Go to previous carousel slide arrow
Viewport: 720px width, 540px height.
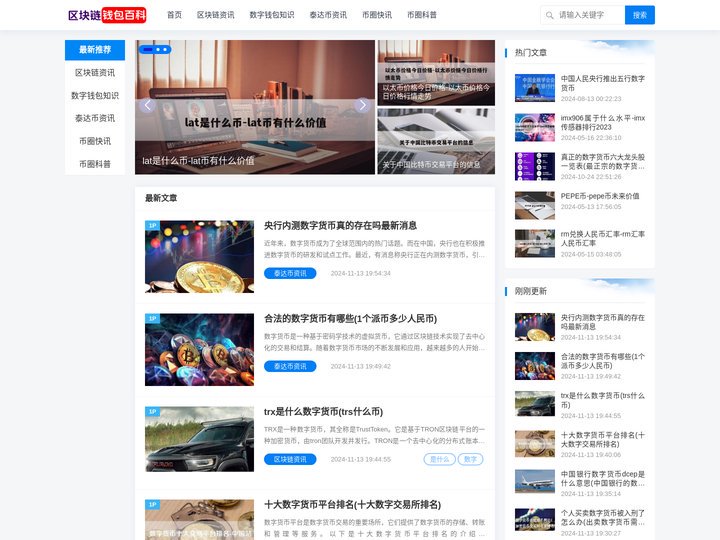(x=147, y=105)
